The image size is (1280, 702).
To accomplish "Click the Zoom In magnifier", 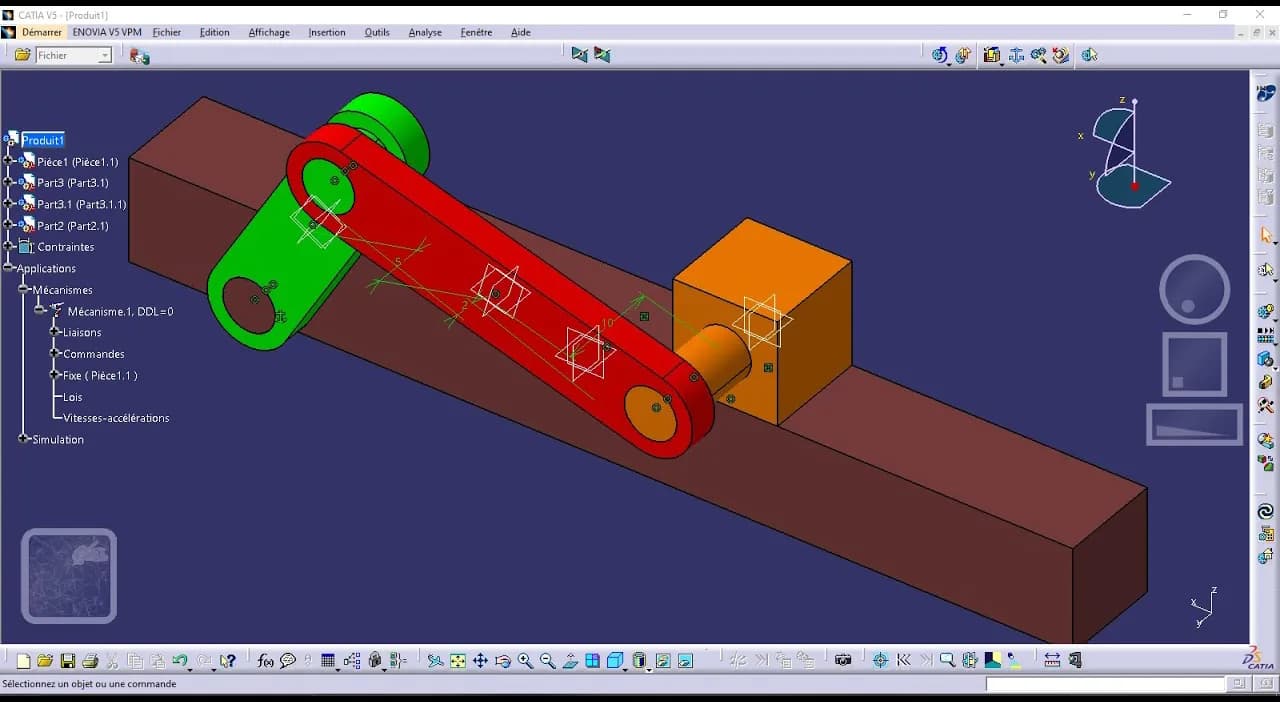I will 525,661.
